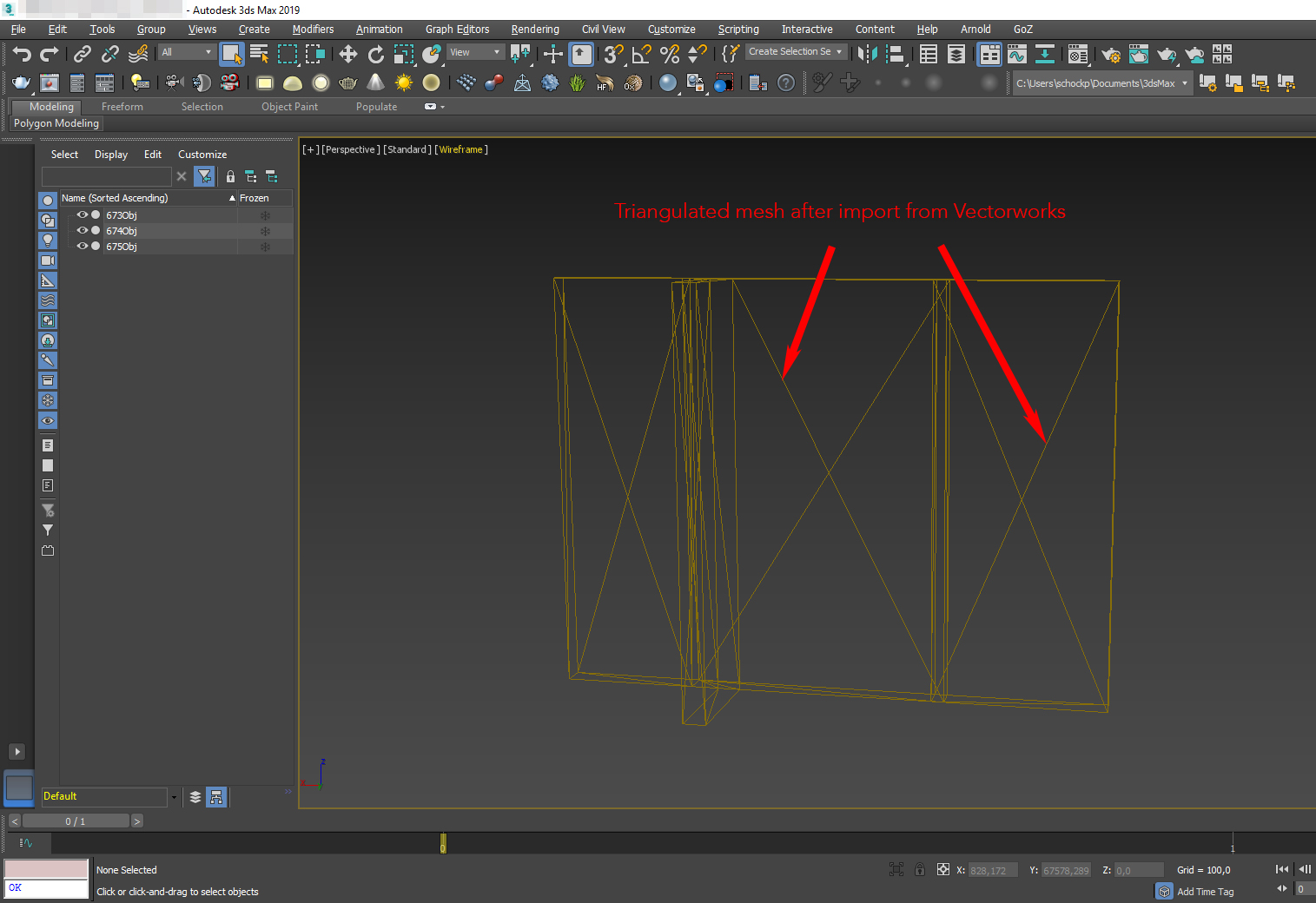Image resolution: width=1316 pixels, height=903 pixels.
Task: Click Add Time Tag in status bar
Action: [1205, 892]
